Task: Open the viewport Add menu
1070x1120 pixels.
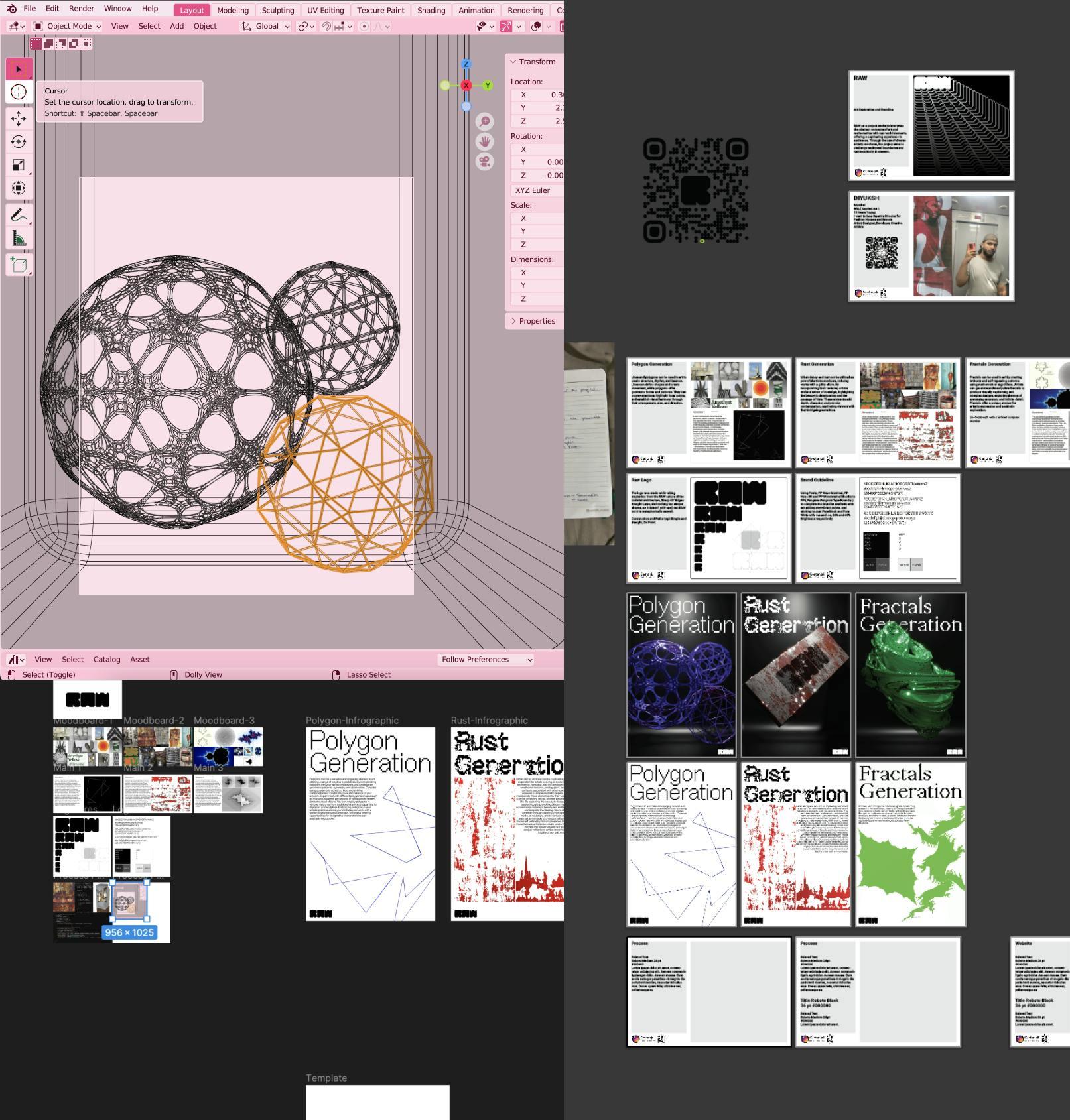Action: click(x=176, y=26)
